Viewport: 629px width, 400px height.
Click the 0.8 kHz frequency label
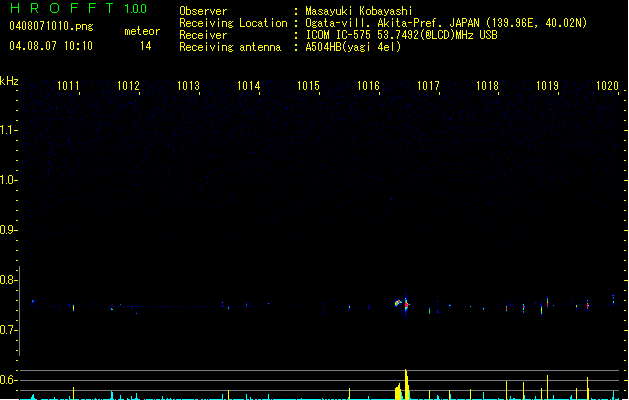point(8,280)
